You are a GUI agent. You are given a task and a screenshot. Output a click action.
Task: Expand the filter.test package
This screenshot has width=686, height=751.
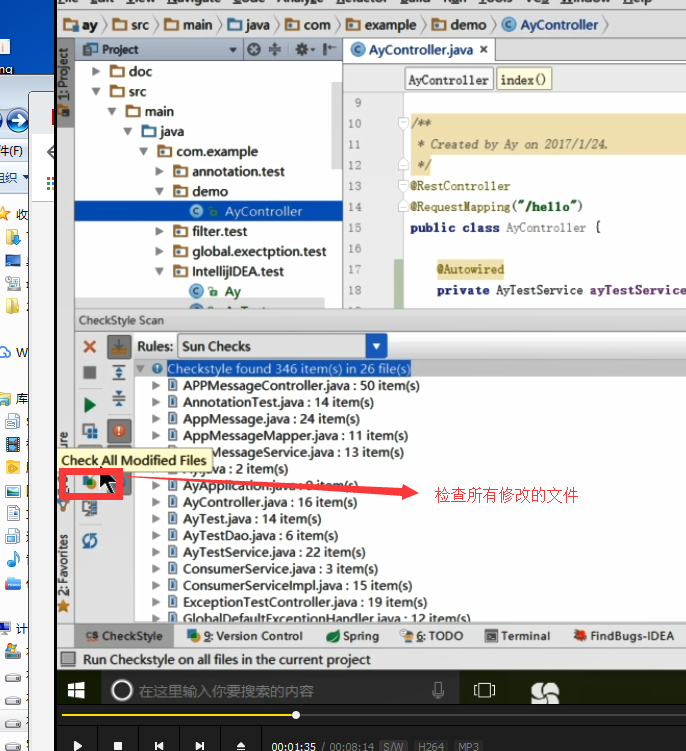160,231
